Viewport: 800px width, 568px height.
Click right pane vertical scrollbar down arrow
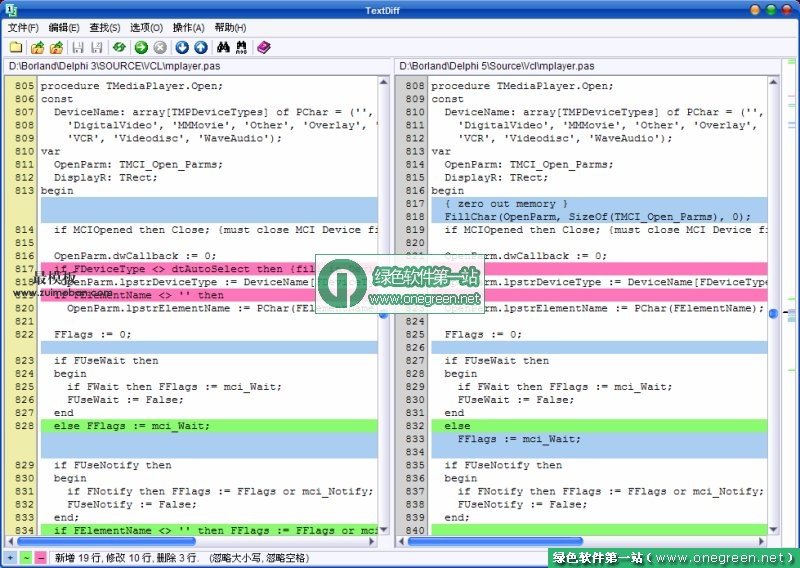pyautogui.click(x=773, y=530)
